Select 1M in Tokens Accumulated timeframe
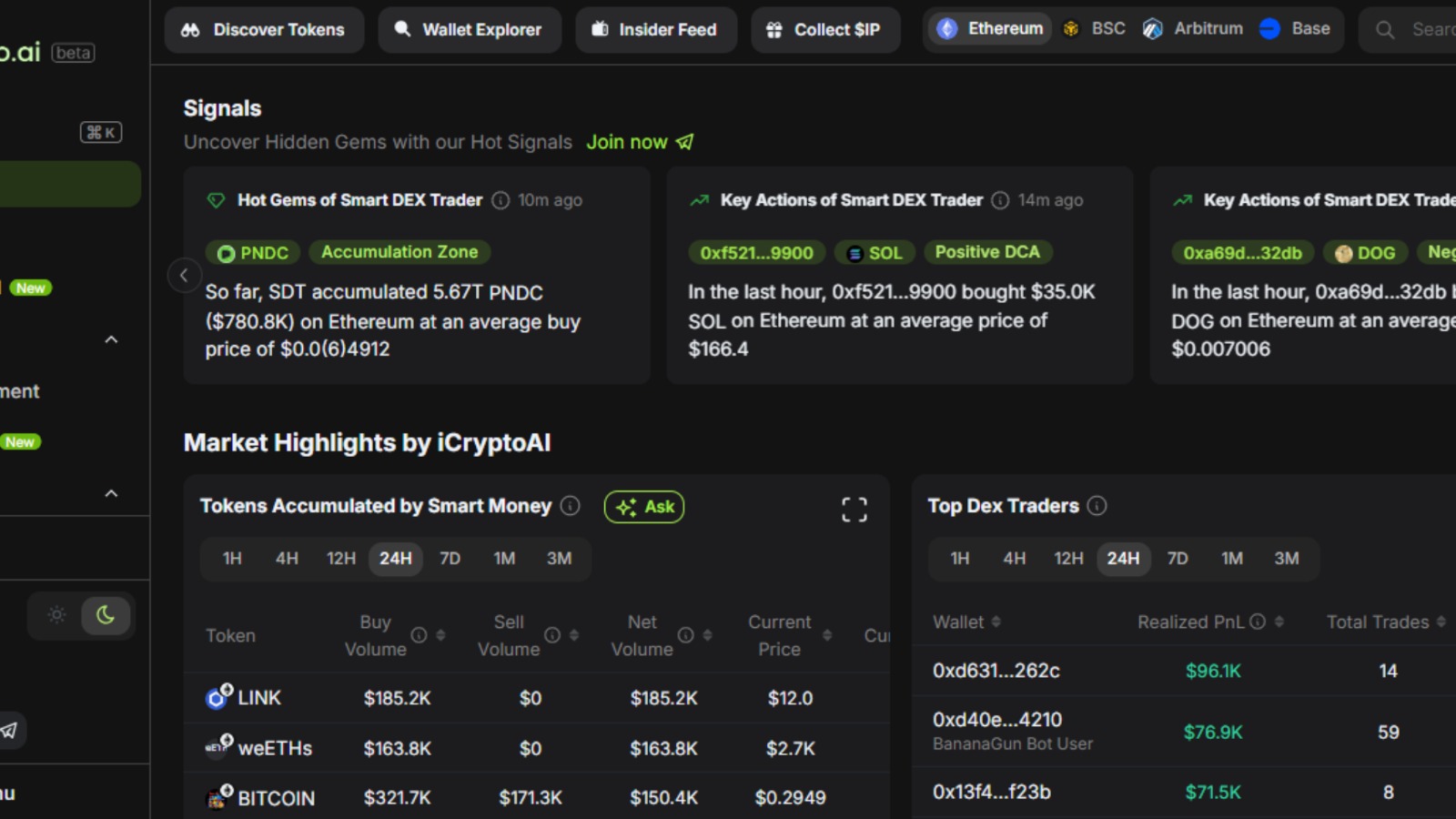 pyautogui.click(x=504, y=559)
